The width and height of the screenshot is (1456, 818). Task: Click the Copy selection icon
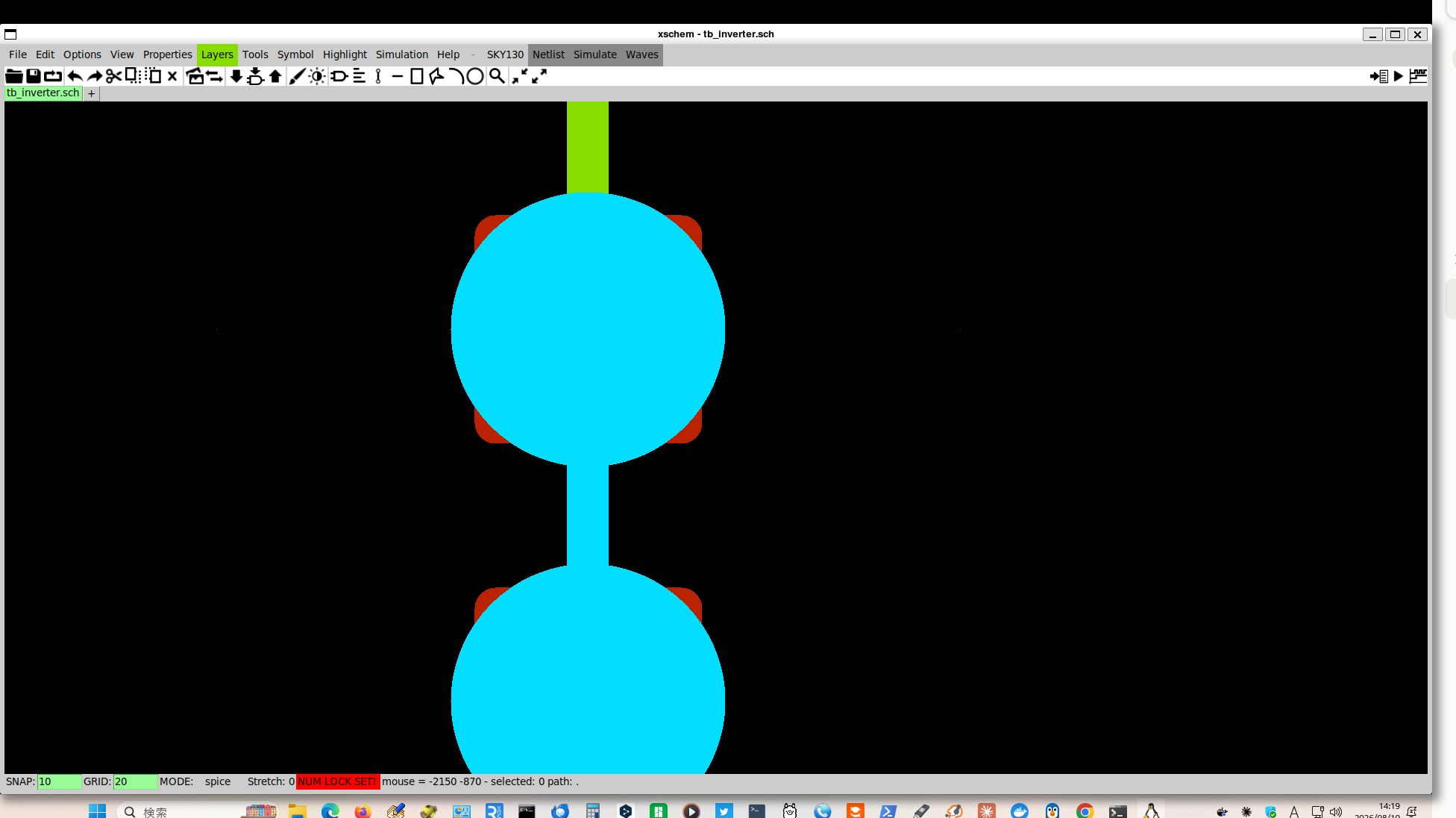click(133, 76)
